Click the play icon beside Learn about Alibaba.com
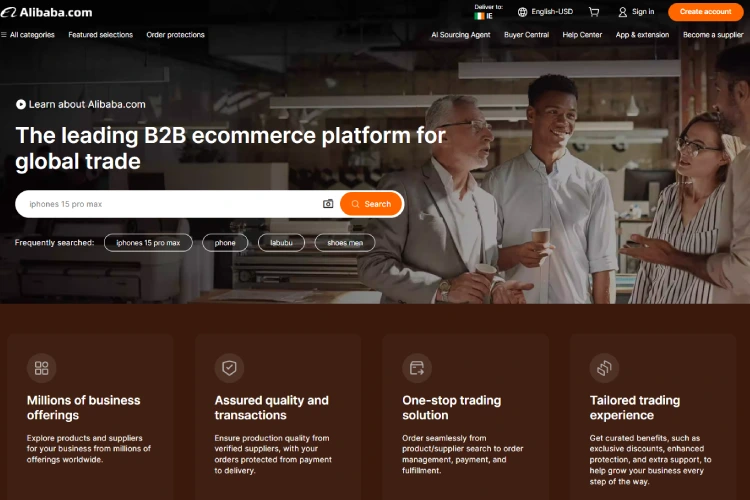 coord(21,104)
